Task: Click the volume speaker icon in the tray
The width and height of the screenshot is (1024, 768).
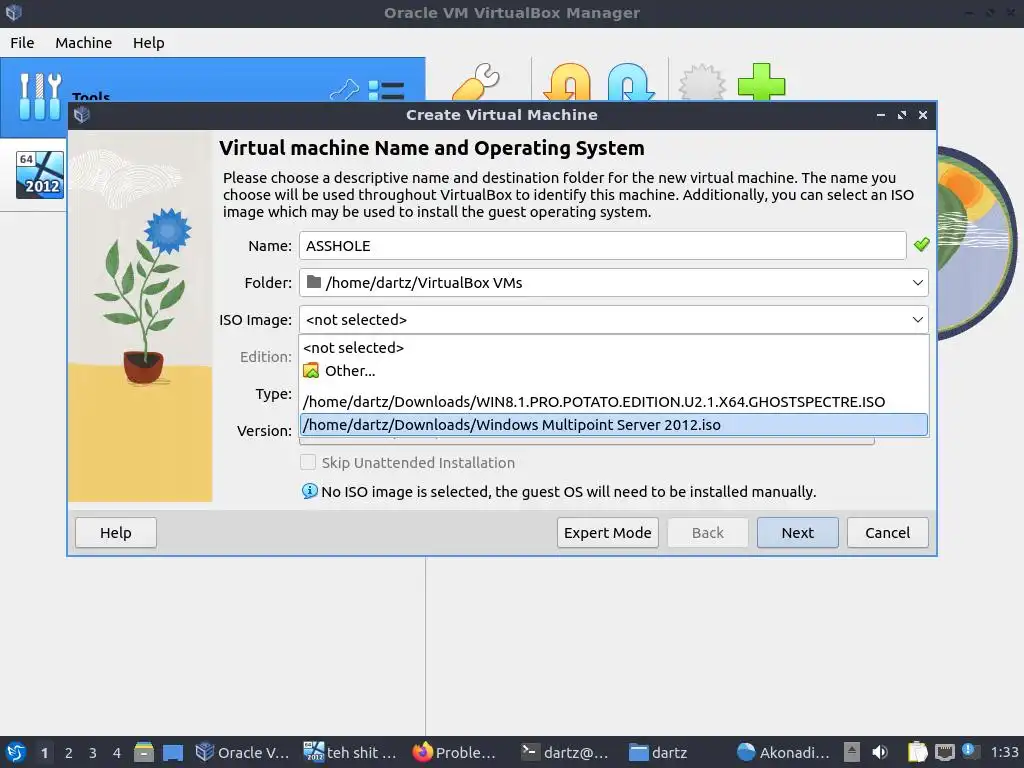Action: click(880, 752)
